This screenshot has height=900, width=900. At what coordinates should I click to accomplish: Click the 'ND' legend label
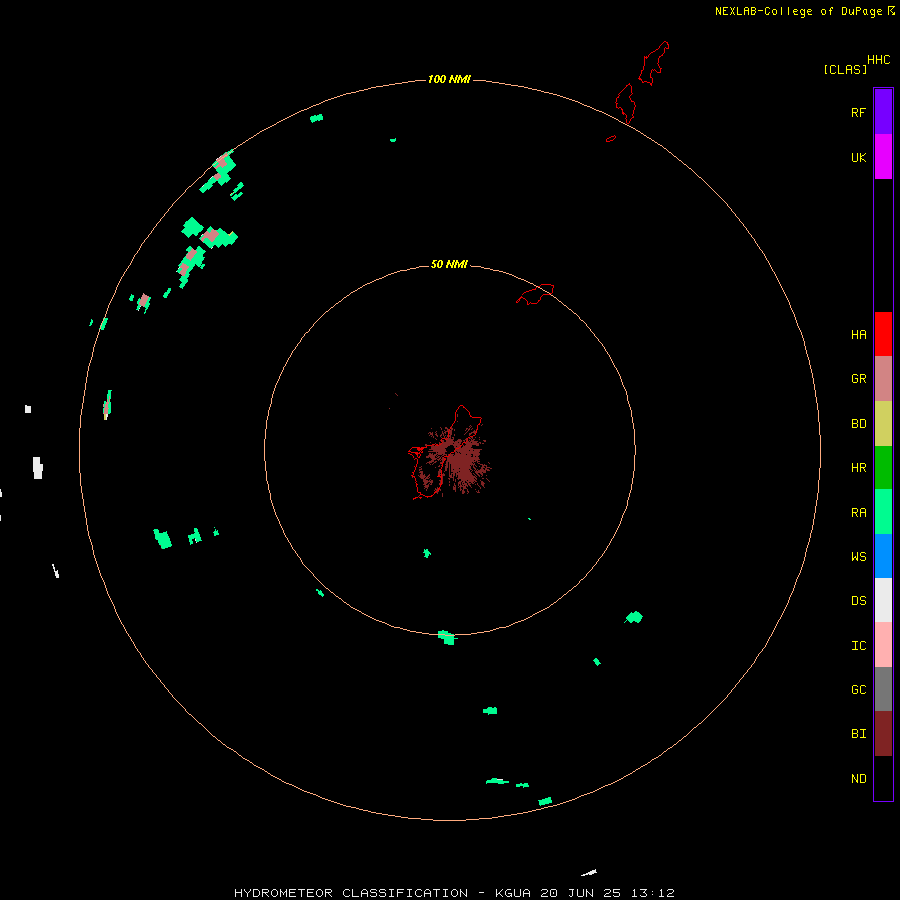858,778
